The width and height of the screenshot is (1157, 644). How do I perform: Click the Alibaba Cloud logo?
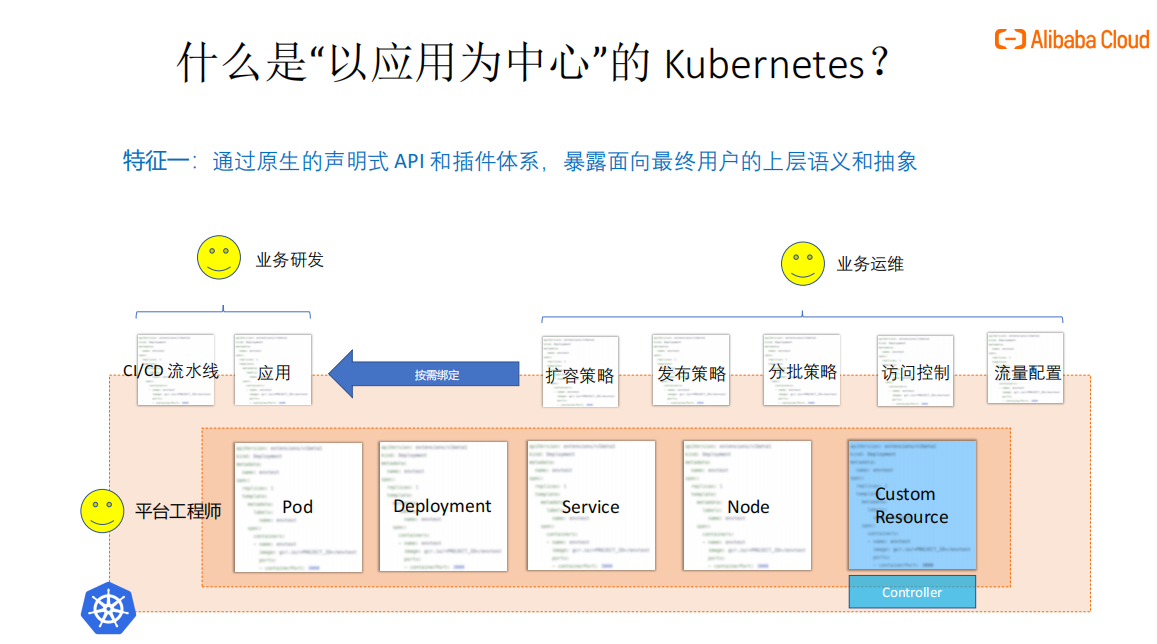click(x=1071, y=39)
